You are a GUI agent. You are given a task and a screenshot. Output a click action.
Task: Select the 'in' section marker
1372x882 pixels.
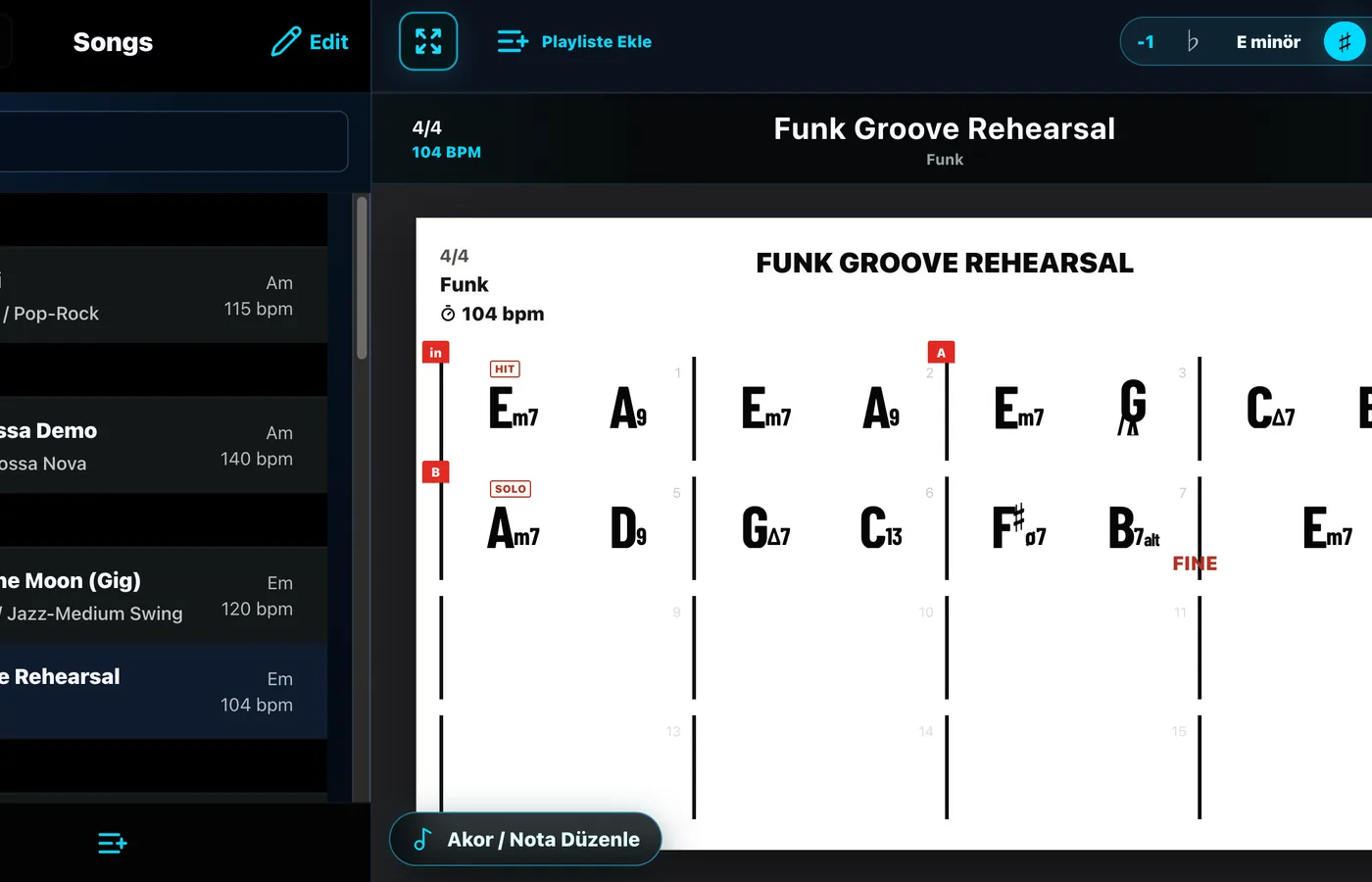click(436, 353)
